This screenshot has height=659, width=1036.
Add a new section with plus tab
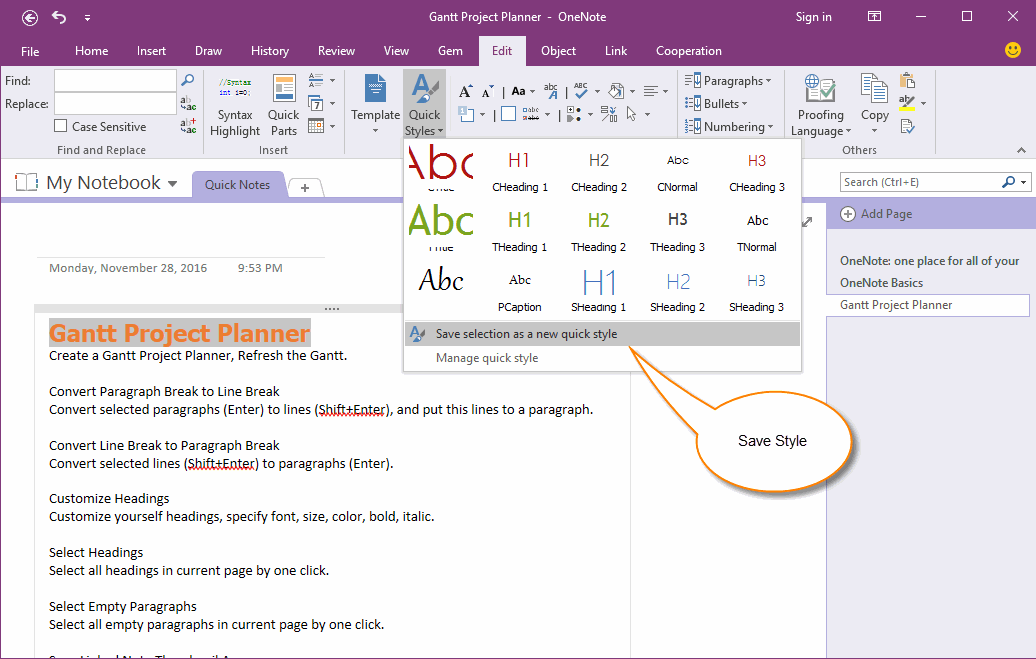305,188
